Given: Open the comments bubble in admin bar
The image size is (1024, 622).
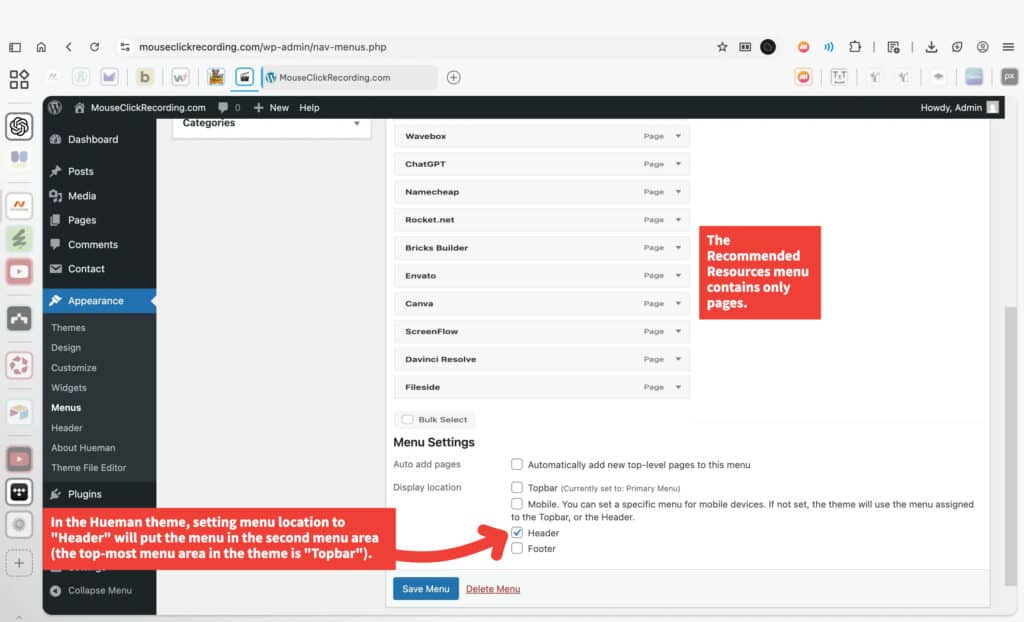Looking at the screenshot, I should [228, 107].
